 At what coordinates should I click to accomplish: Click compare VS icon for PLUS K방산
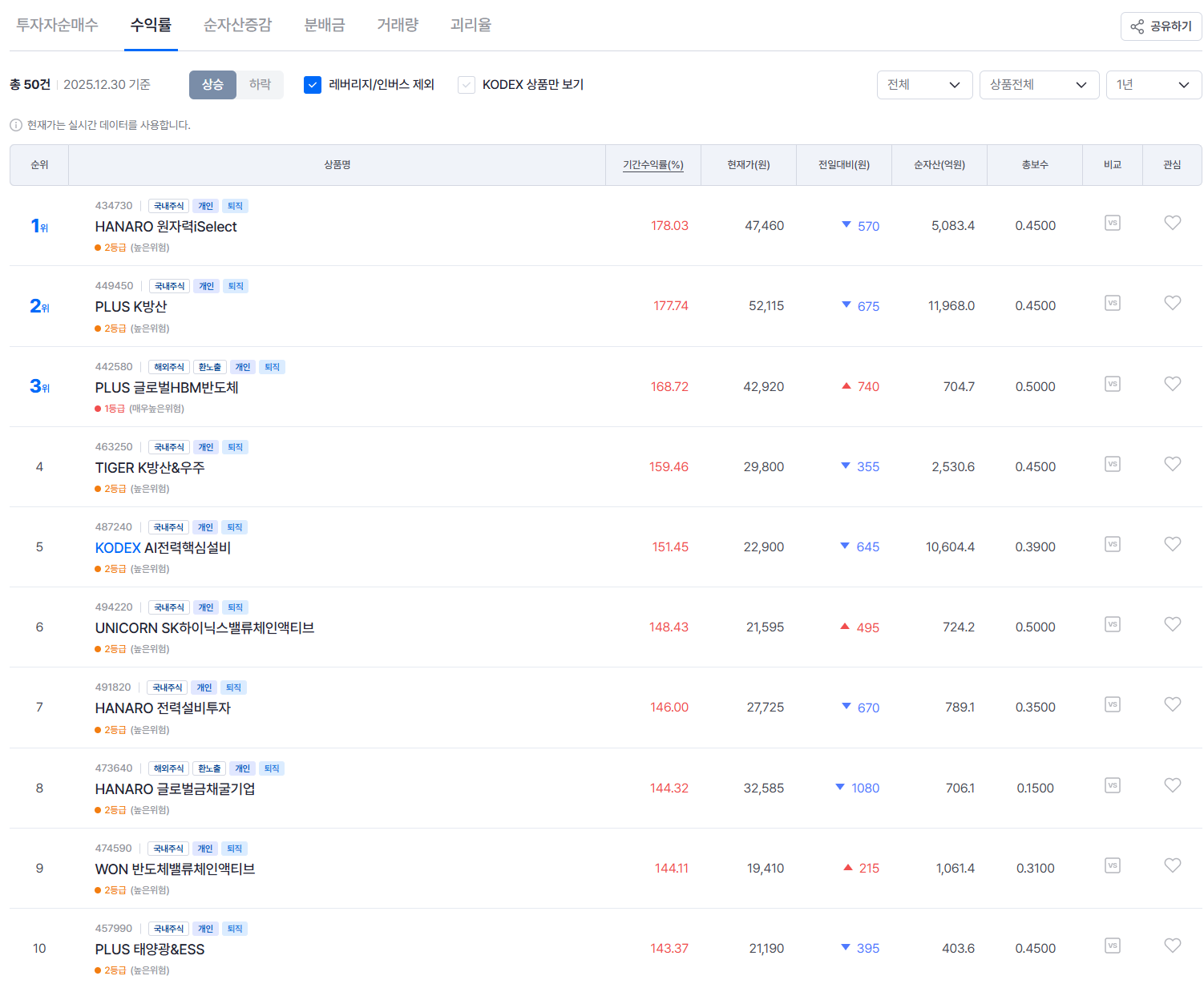point(1112,303)
